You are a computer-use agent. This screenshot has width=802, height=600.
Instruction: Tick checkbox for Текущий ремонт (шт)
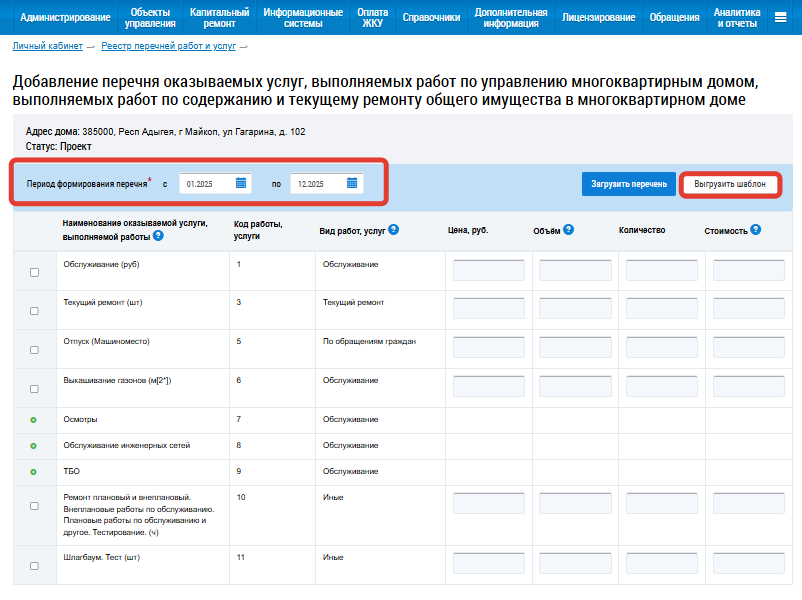(x=34, y=311)
